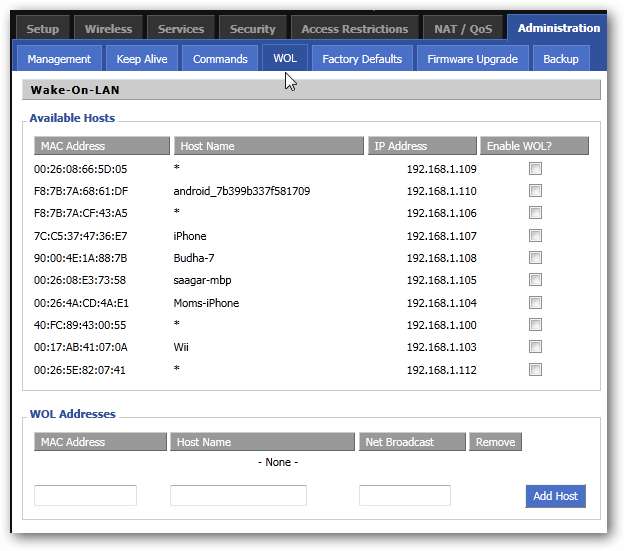
Task: Select WOL checkbox for Moms-iPhone
Action: point(536,303)
